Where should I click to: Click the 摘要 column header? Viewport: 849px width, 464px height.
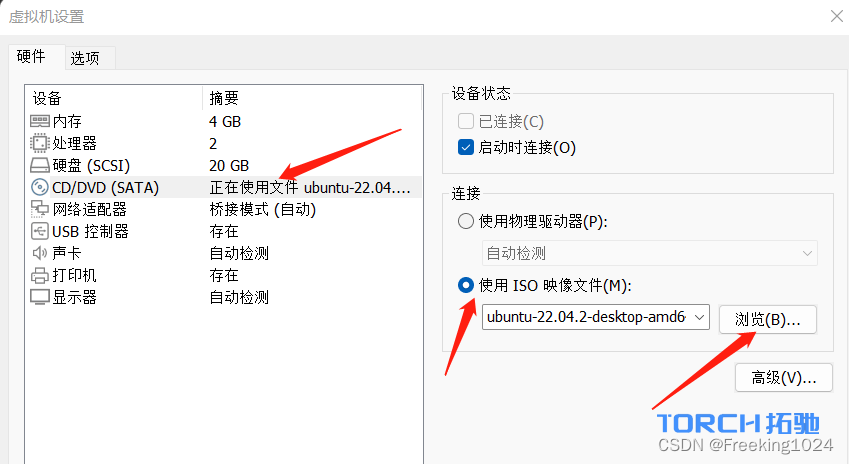pos(224,98)
